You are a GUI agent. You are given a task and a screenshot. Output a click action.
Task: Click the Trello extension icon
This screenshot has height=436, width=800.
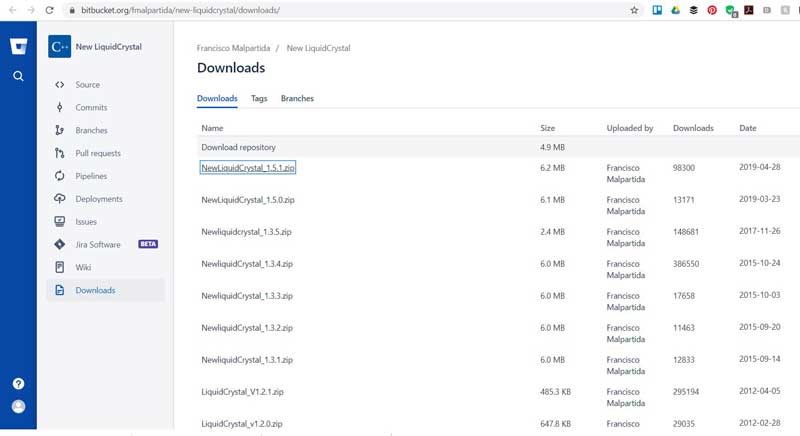657,10
